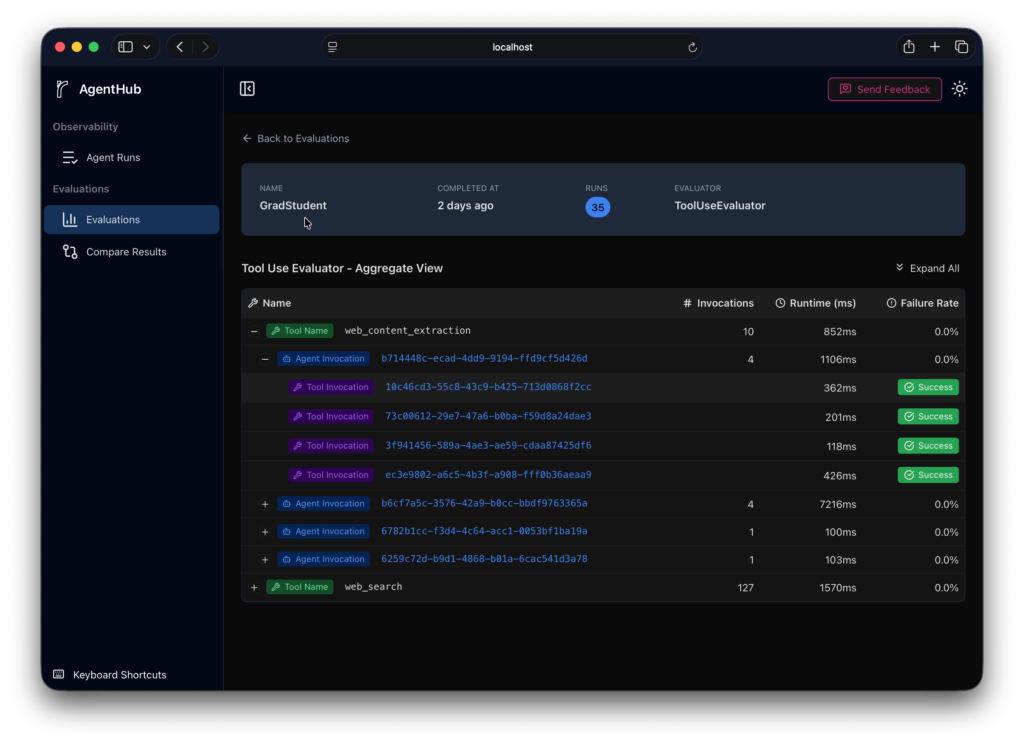
Task: Open Compare Results in sidebar
Action: tap(125, 252)
